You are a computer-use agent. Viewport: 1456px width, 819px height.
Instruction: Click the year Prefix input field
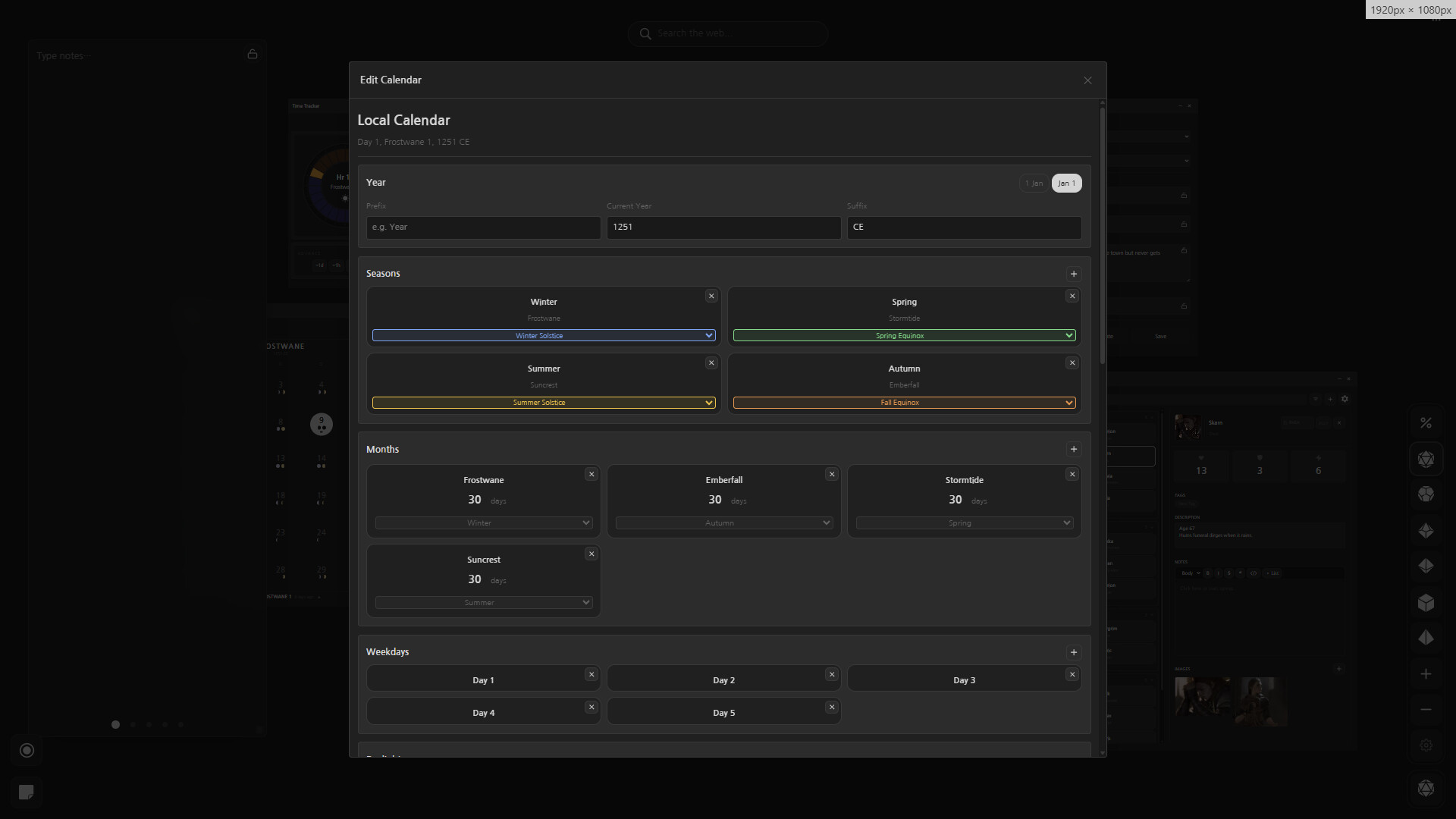(x=483, y=227)
